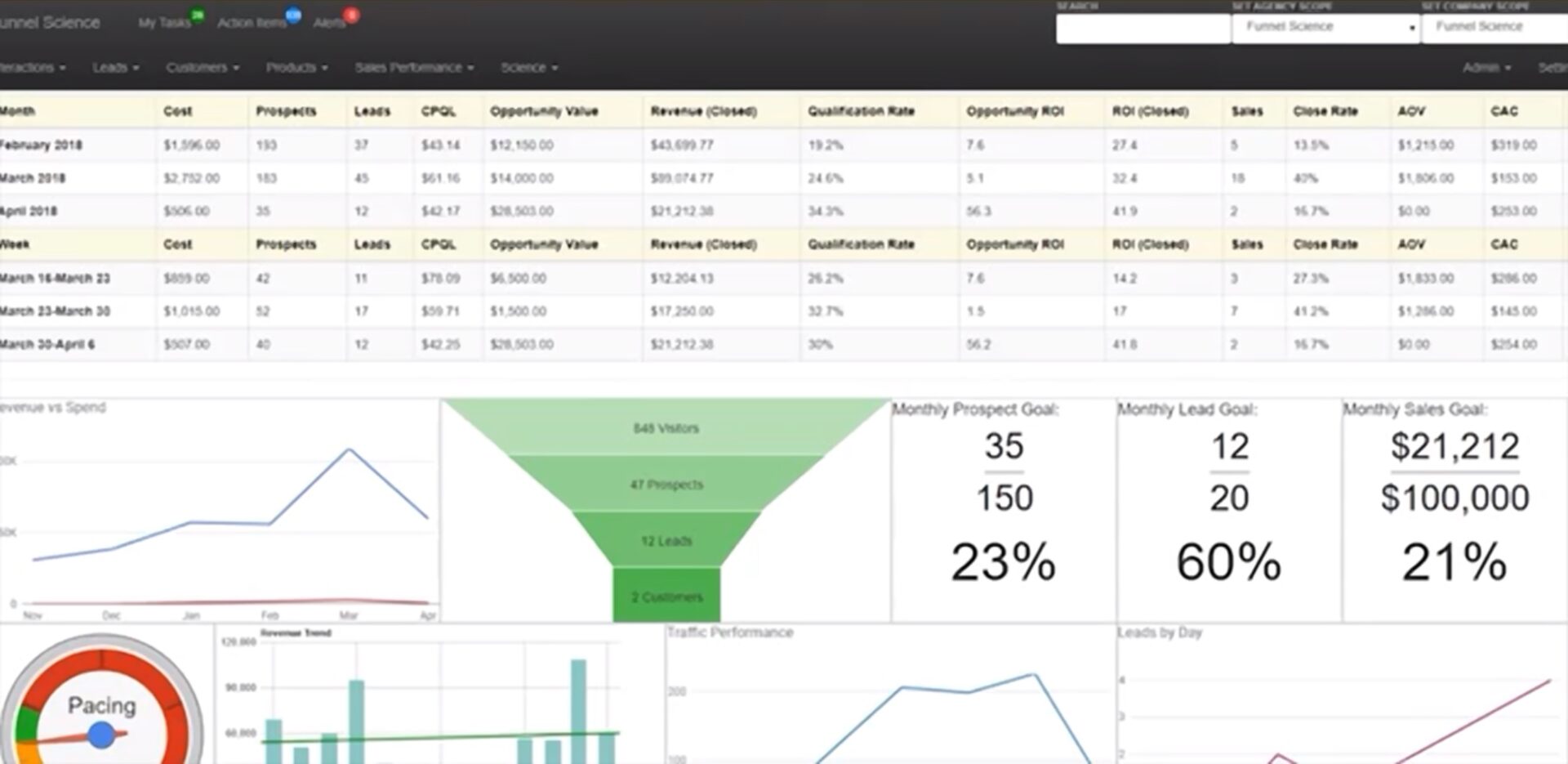Select the February 2018 row
This screenshot has height=764, width=1568.
pos(41,145)
